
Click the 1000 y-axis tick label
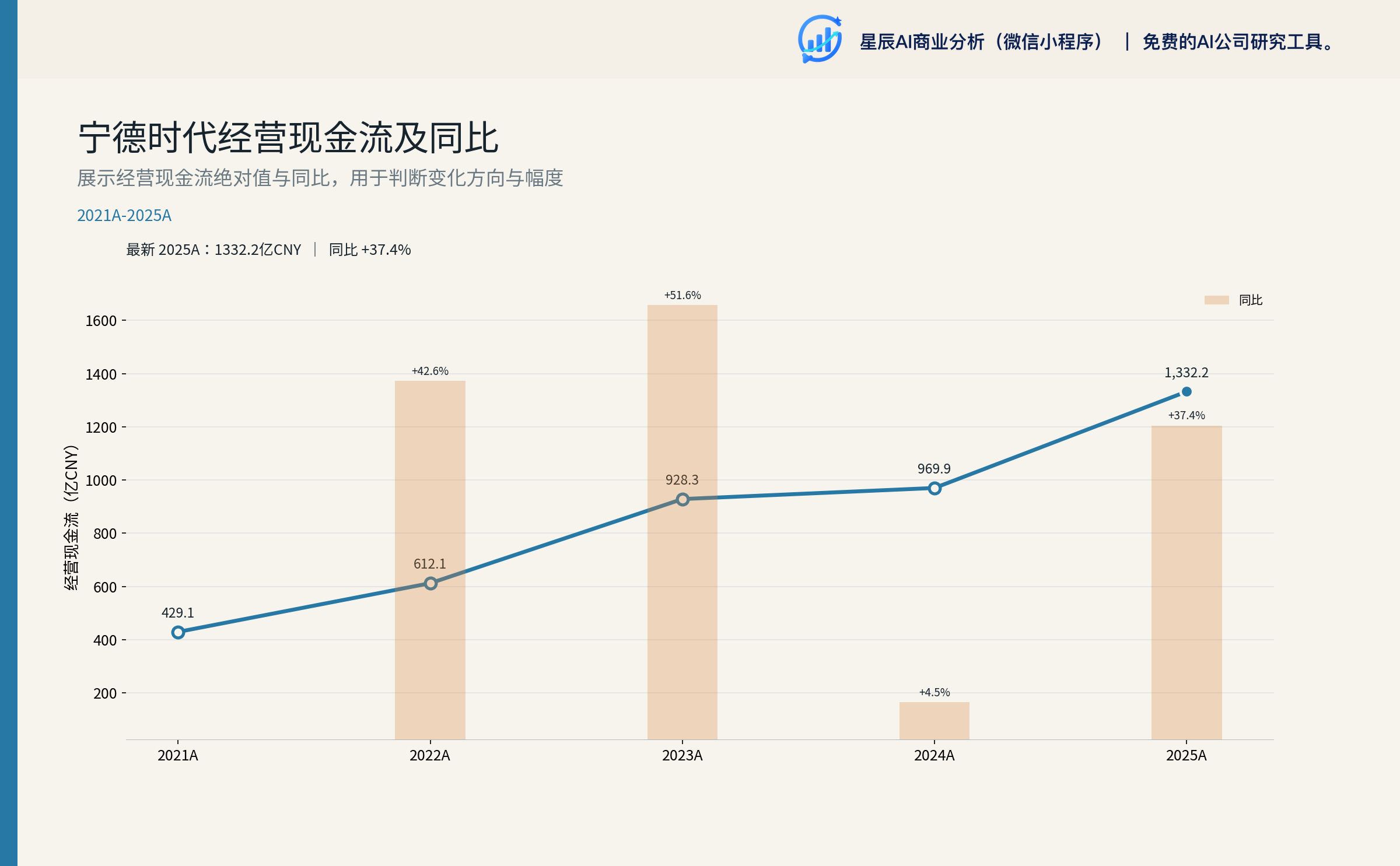(x=101, y=481)
